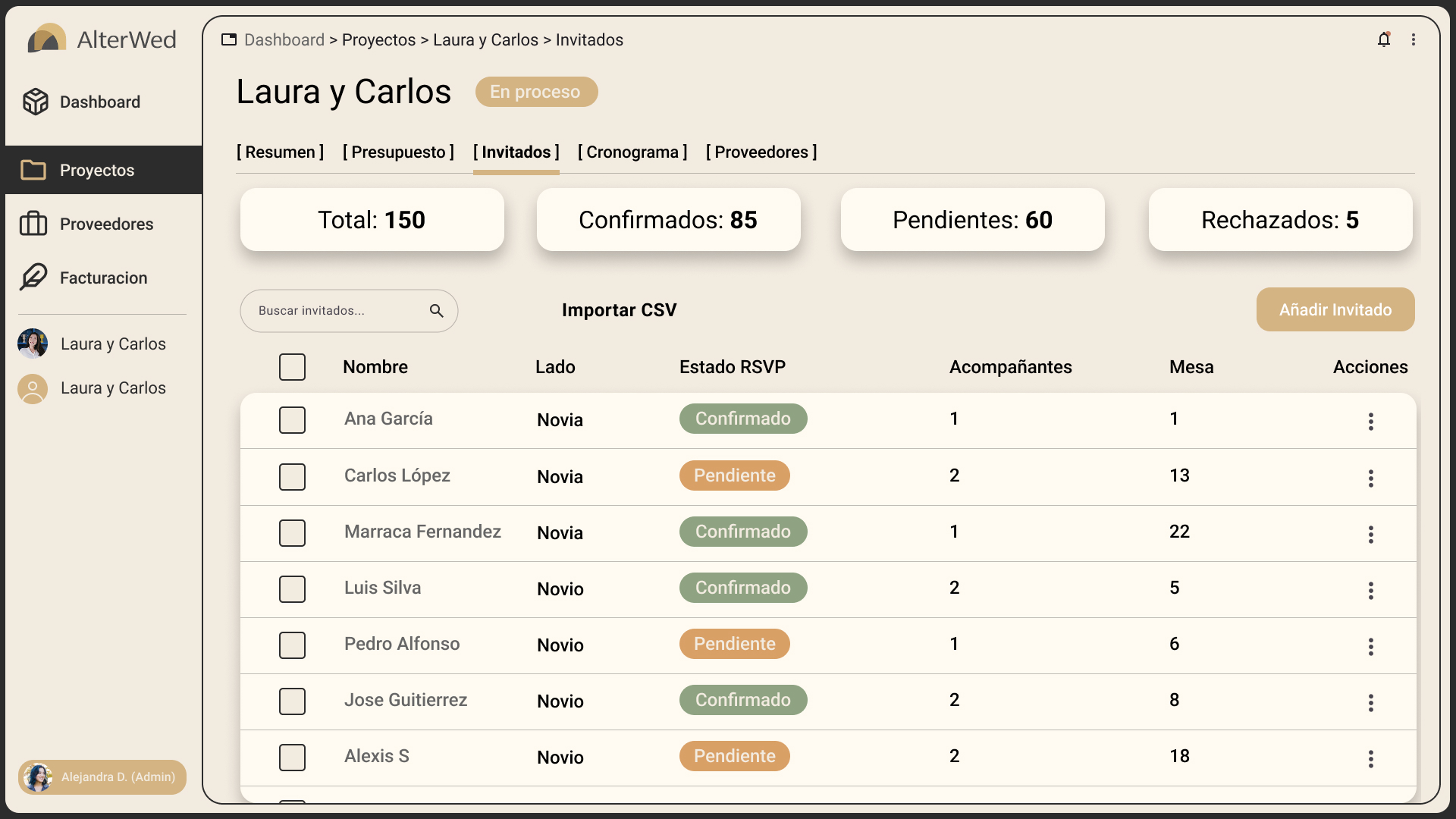Open the top-right vertical dots menu
The image size is (1456, 819).
coord(1414,39)
